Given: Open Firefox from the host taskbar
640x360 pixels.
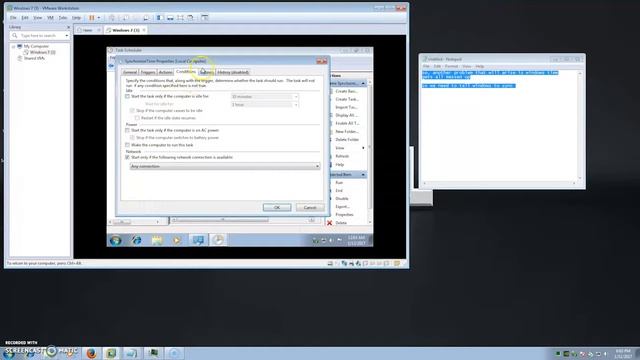Looking at the screenshot, I should pos(91,353).
